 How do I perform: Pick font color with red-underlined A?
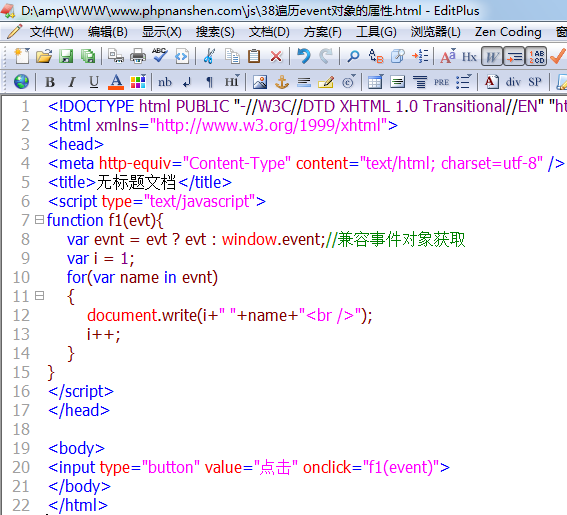(116, 82)
